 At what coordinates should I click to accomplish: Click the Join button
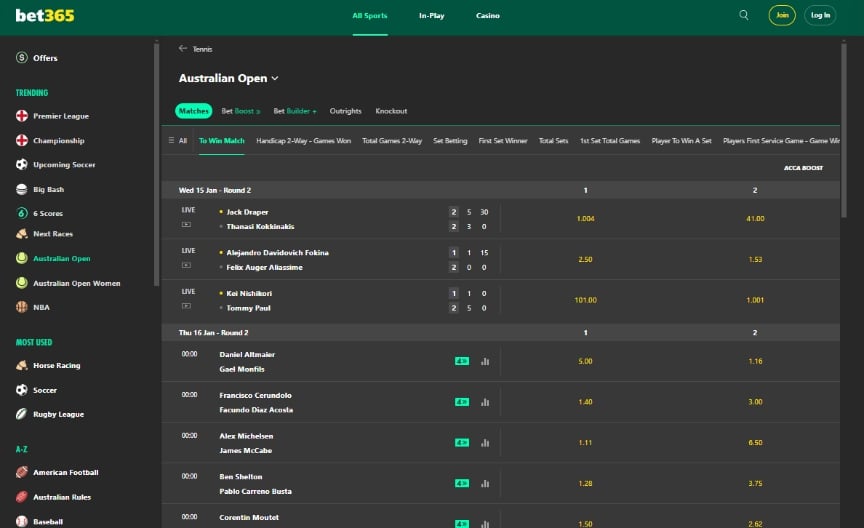pos(782,15)
